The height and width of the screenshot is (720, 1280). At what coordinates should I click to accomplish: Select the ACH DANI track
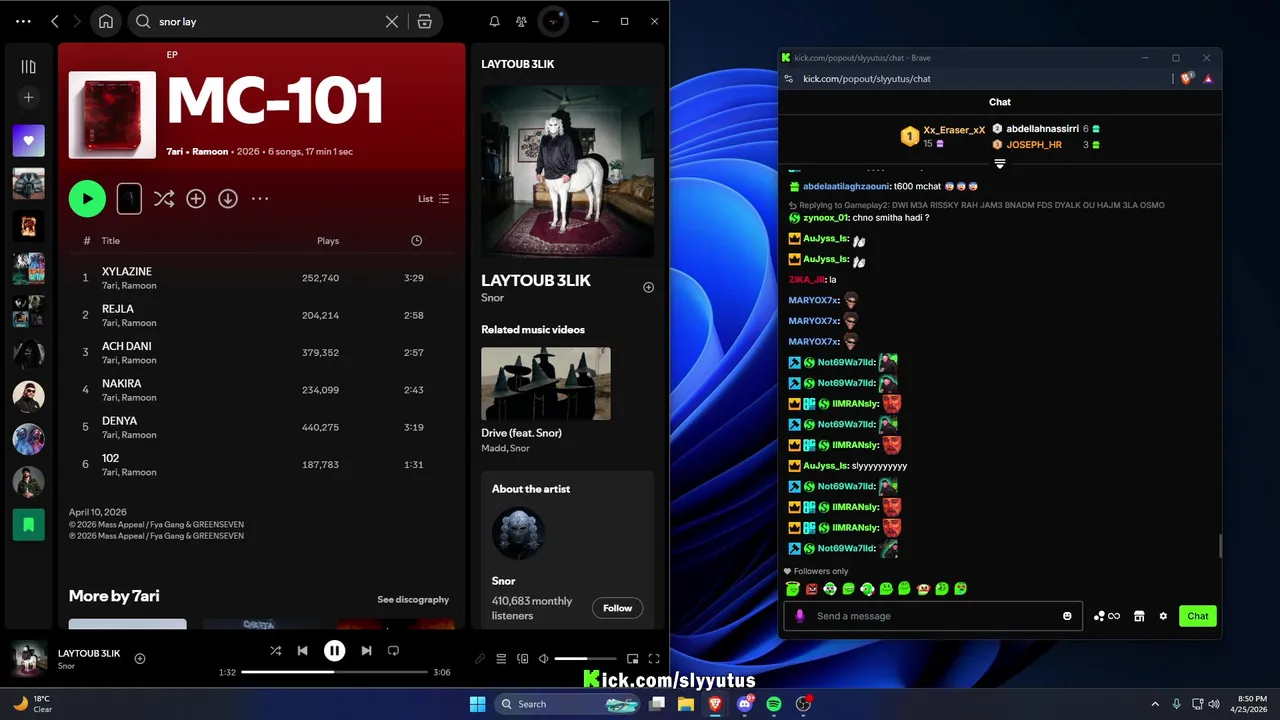(x=262, y=352)
